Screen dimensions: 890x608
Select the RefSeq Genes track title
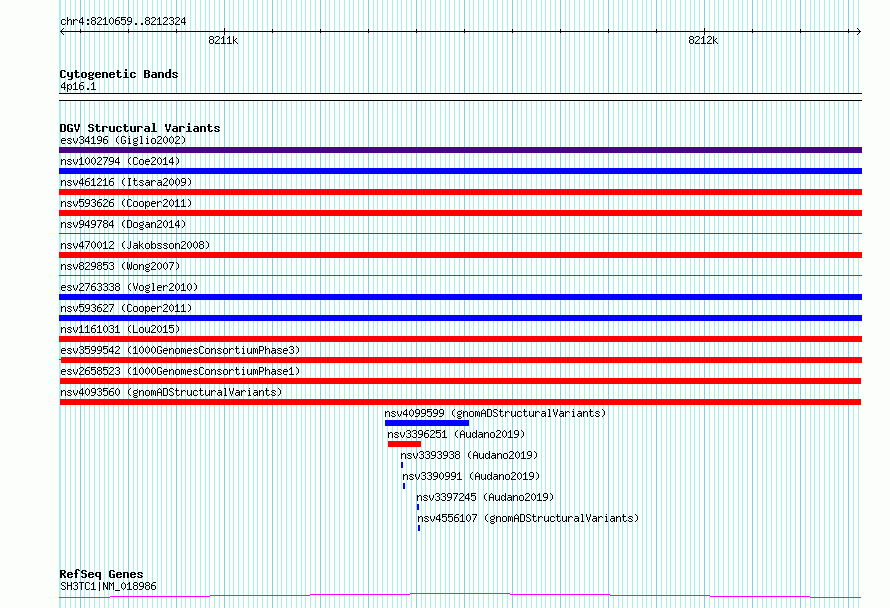tap(101, 575)
